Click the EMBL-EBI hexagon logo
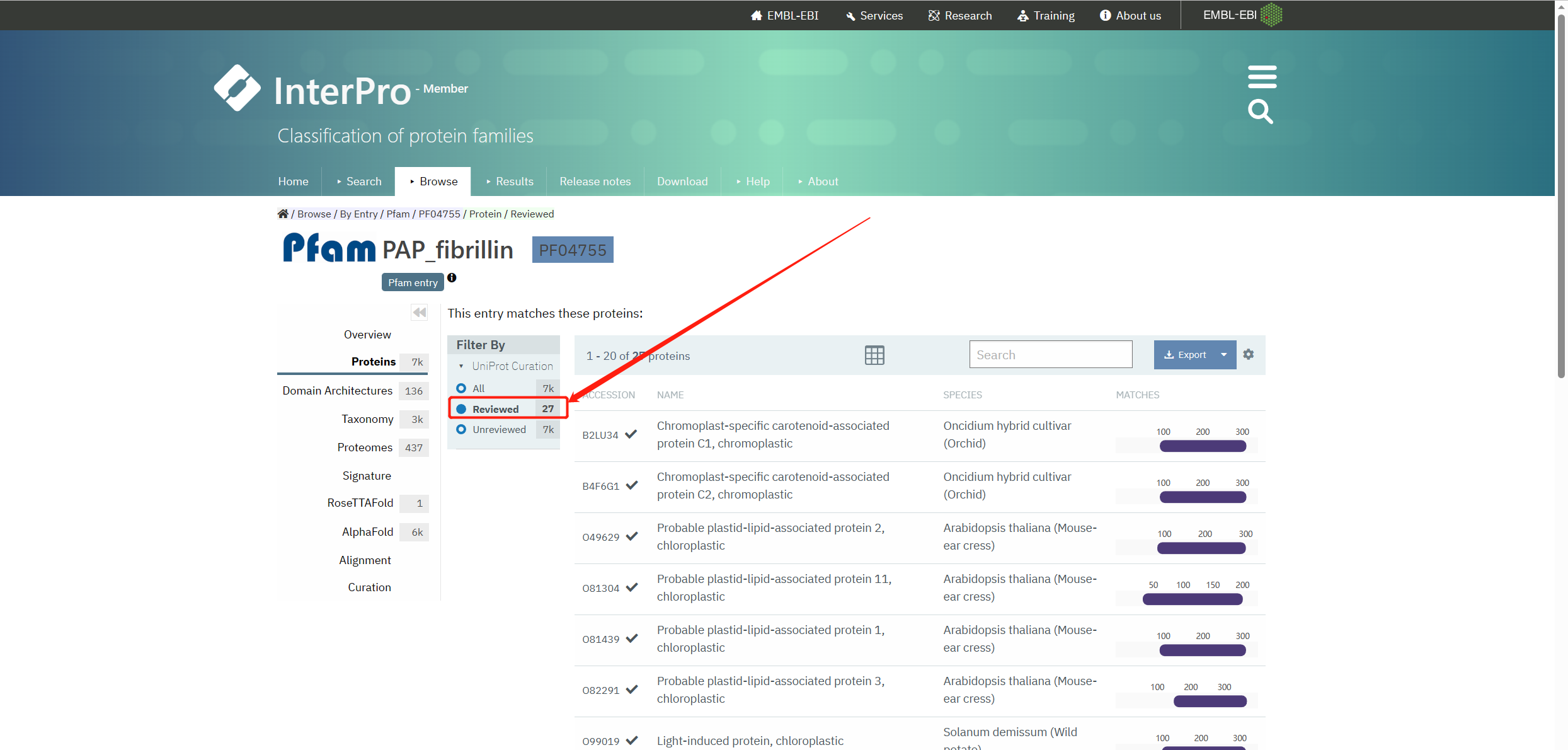The height and width of the screenshot is (750, 1568). [x=1271, y=14]
